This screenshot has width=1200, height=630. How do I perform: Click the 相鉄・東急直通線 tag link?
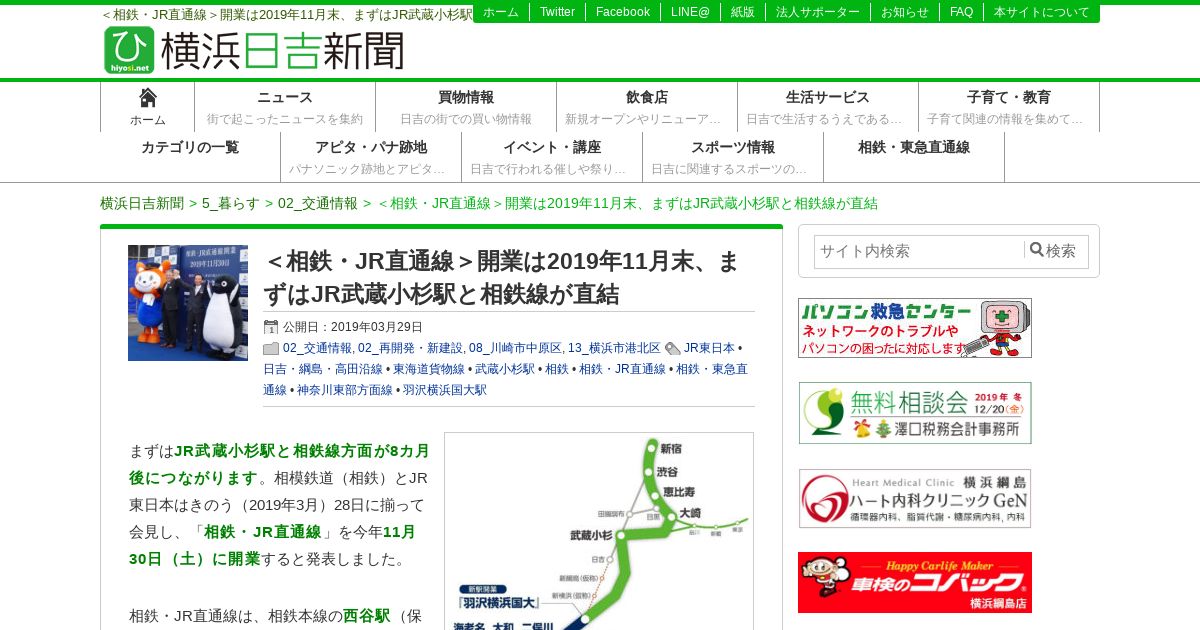[x=712, y=369]
